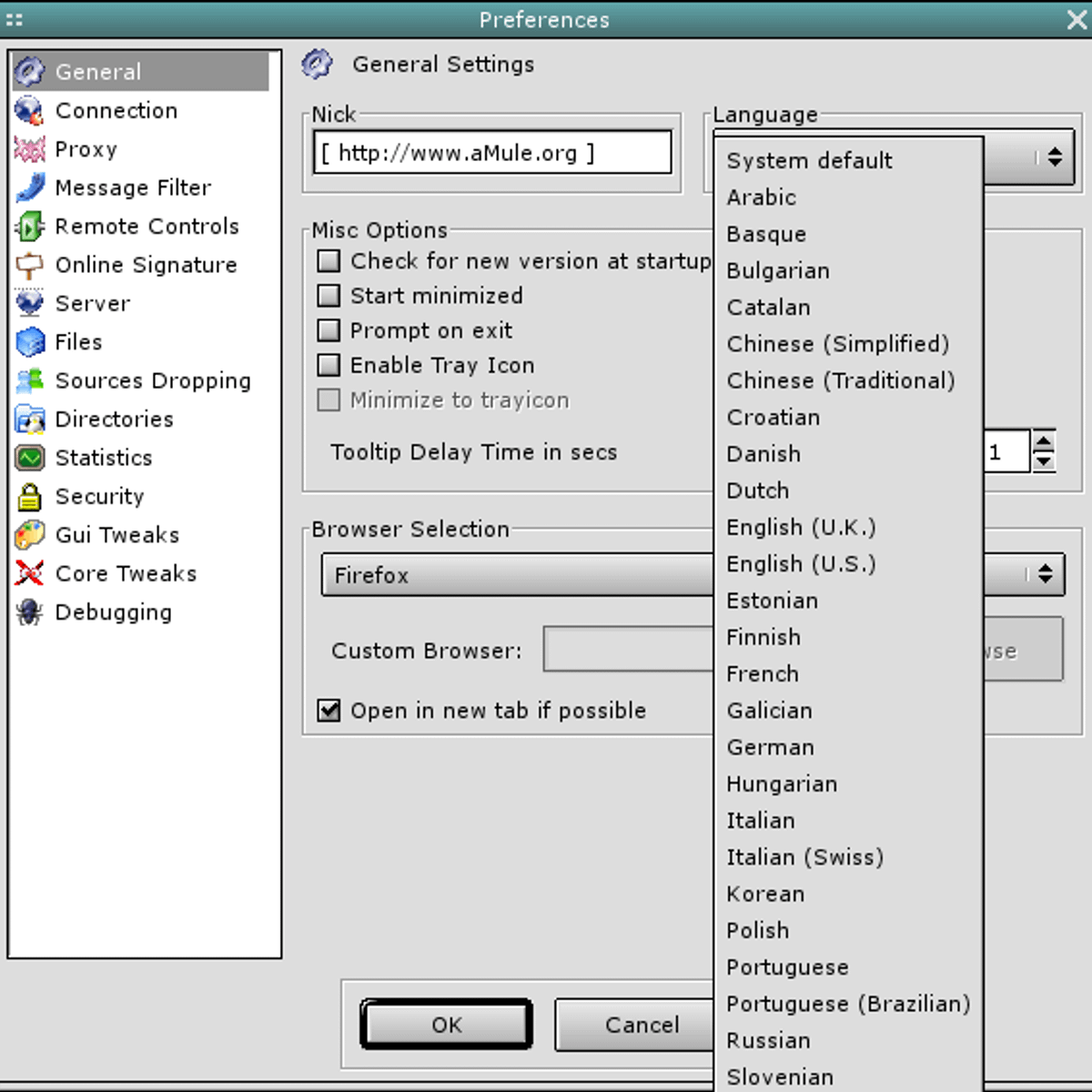
Task: Select Danish language option
Action: tap(848, 454)
